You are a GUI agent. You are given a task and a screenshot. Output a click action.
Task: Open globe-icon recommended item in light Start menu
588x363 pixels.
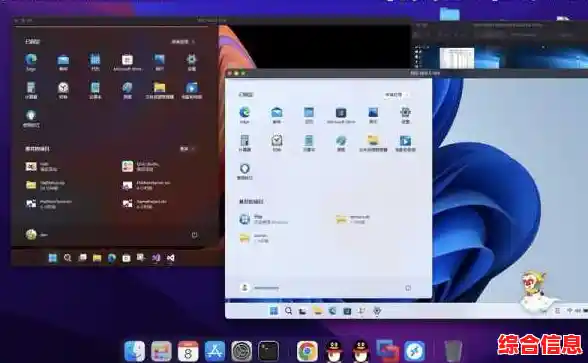[264, 219]
